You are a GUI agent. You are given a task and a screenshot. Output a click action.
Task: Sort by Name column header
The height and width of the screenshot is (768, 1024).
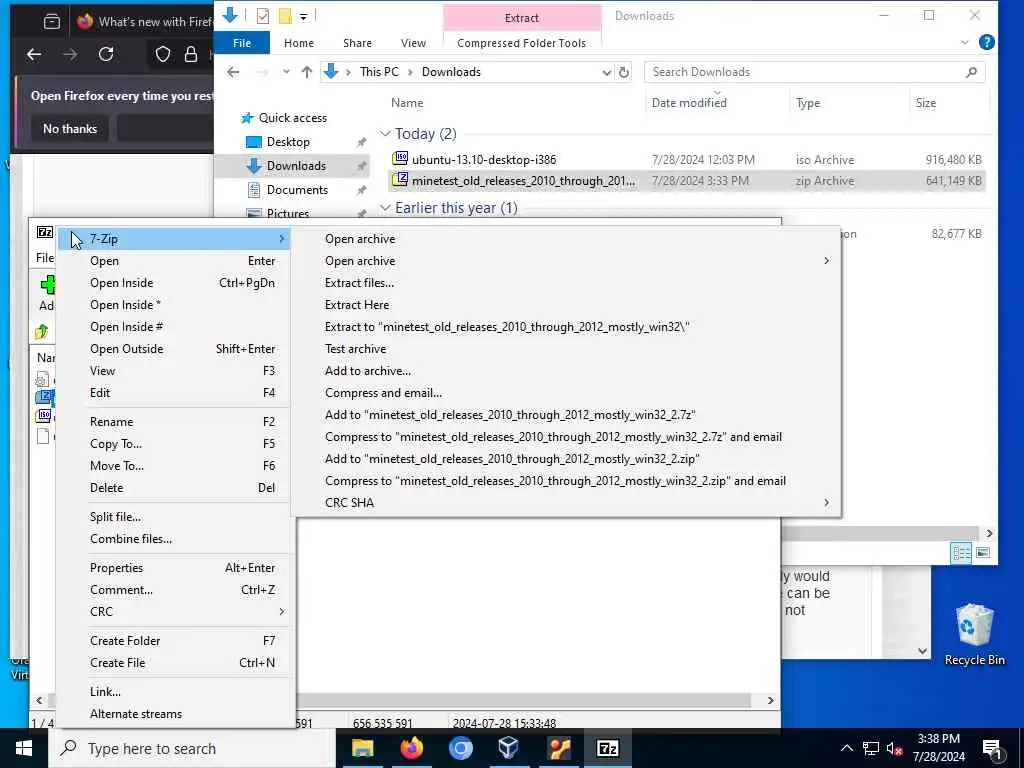pyautogui.click(x=407, y=103)
